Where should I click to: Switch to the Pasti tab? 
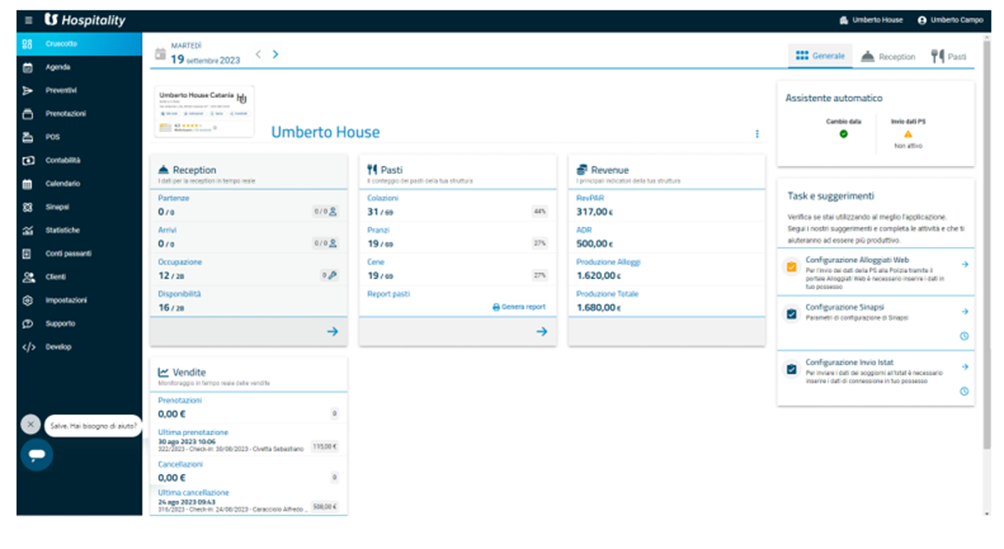tap(949, 56)
